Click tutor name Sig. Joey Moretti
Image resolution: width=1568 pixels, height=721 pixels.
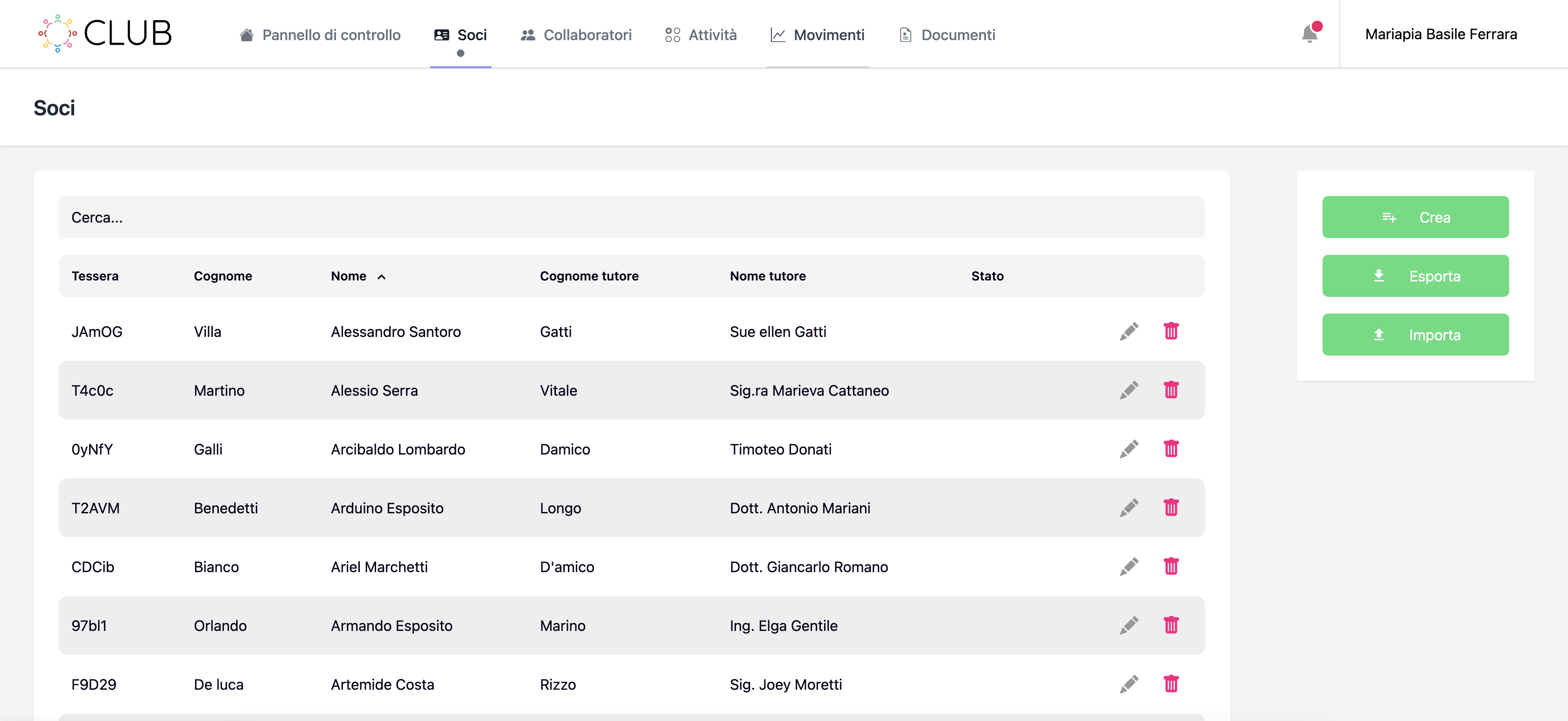786,684
